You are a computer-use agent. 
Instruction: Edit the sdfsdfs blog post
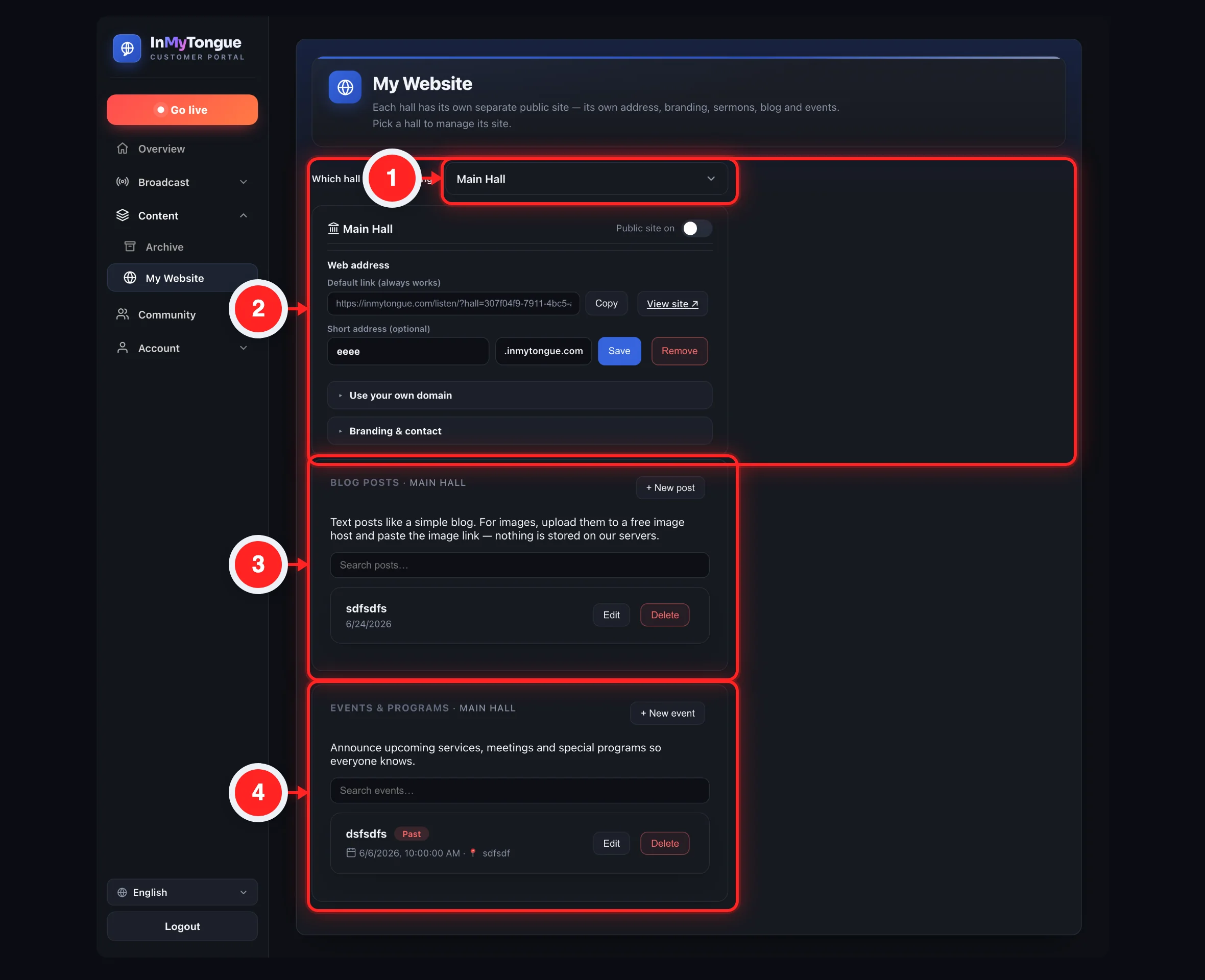click(611, 615)
